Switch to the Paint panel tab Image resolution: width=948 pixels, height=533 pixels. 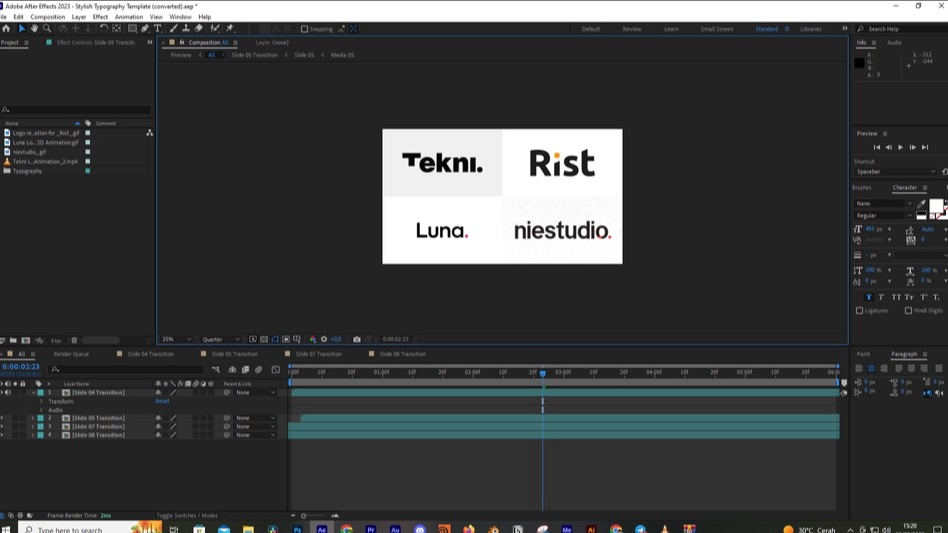coord(863,354)
